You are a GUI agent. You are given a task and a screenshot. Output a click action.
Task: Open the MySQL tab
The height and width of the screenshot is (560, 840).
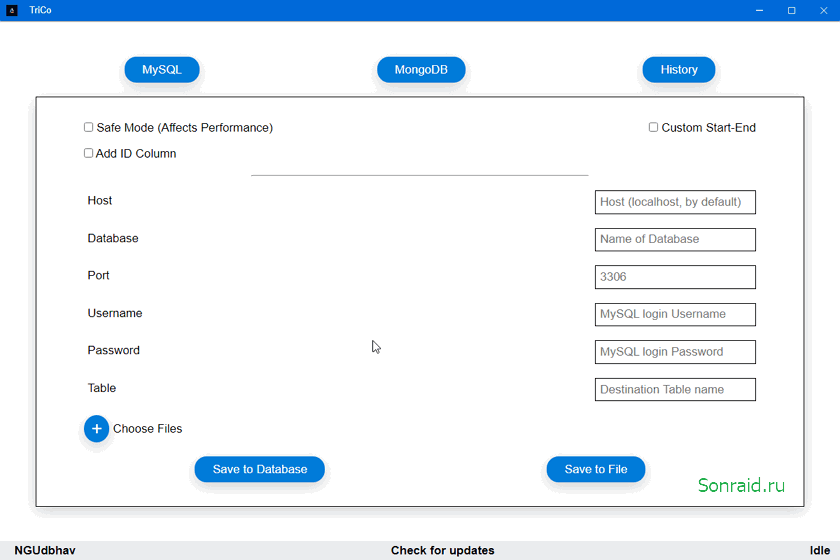pos(162,70)
